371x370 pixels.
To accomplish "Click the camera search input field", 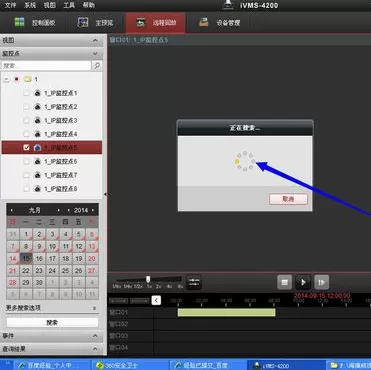I will [46, 66].
